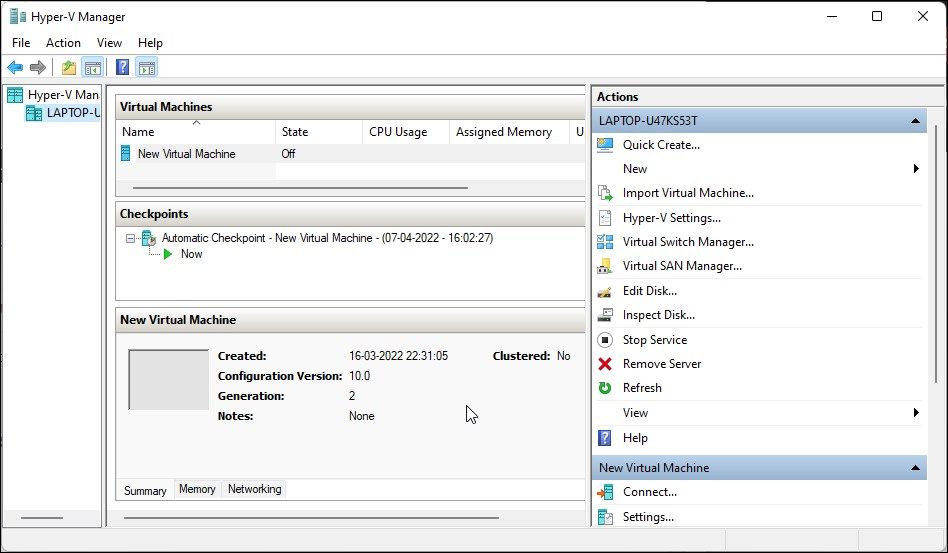Screen dimensions: 948x553
Task: Click the green Refresh icon
Action: click(x=605, y=388)
